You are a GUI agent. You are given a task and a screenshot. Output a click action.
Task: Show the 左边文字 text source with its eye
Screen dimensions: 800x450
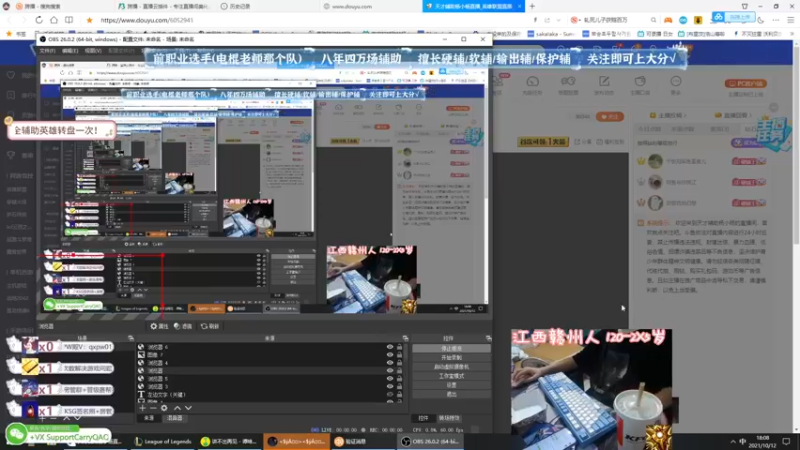point(390,394)
